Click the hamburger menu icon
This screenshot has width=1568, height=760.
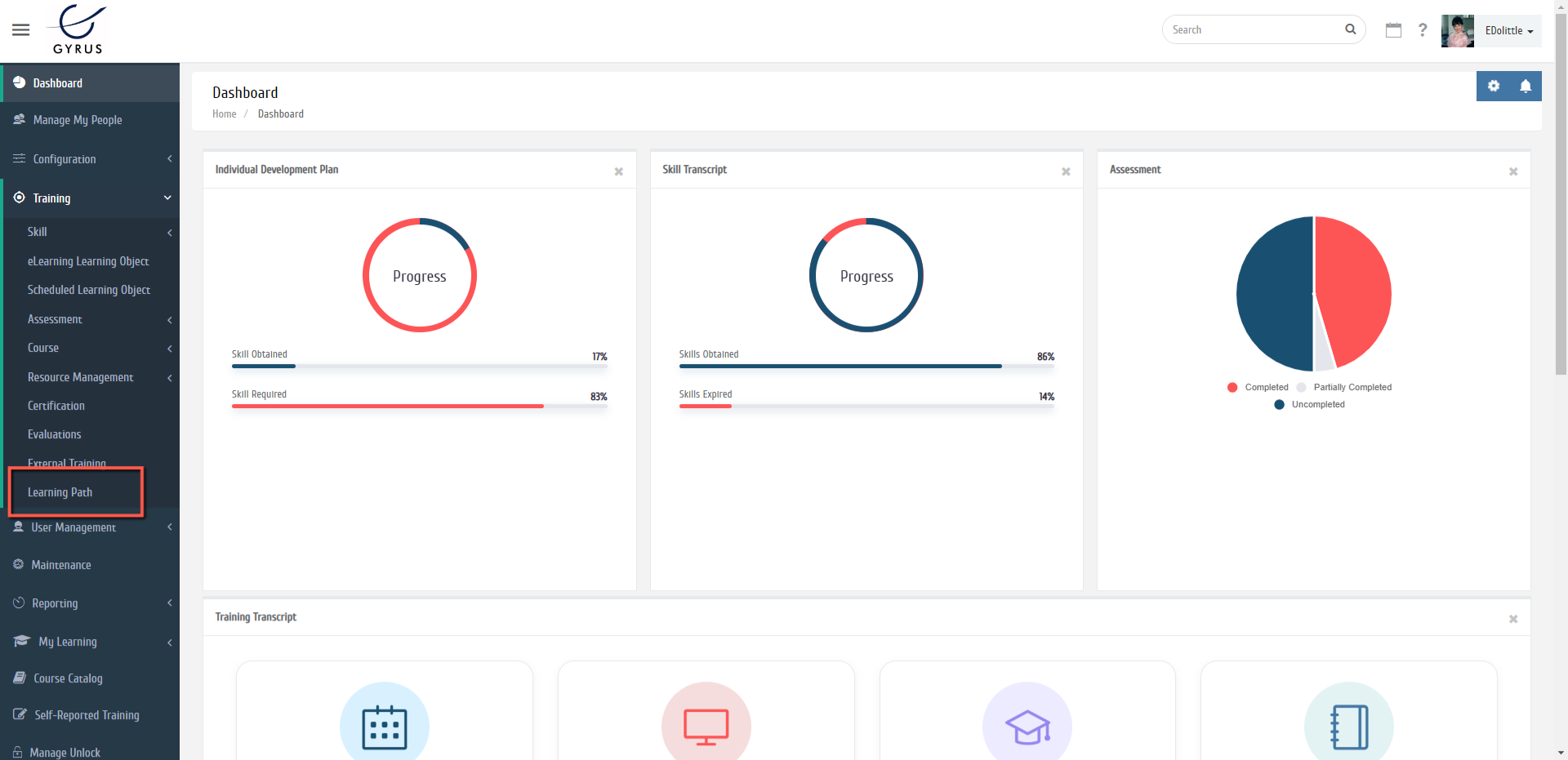[21, 30]
